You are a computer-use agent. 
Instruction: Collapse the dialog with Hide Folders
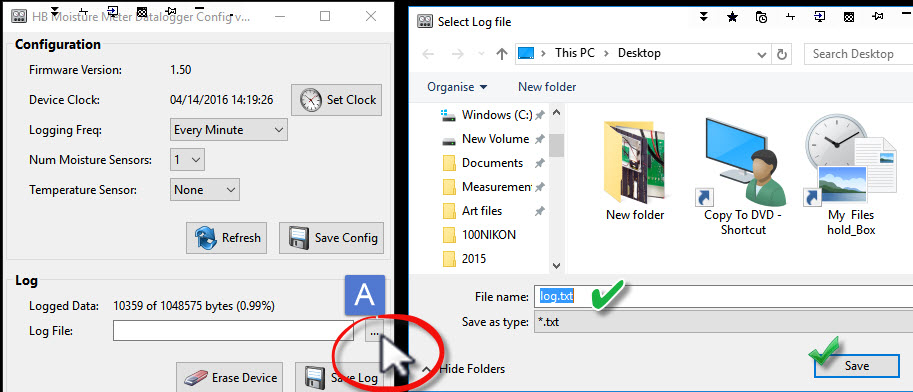click(x=463, y=369)
